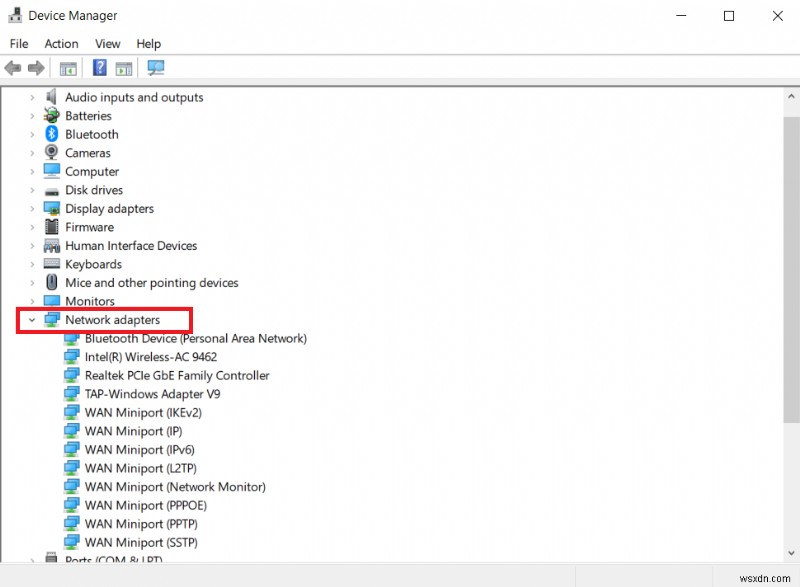The image size is (800, 587).
Task: Open the File menu
Action: [x=18, y=43]
